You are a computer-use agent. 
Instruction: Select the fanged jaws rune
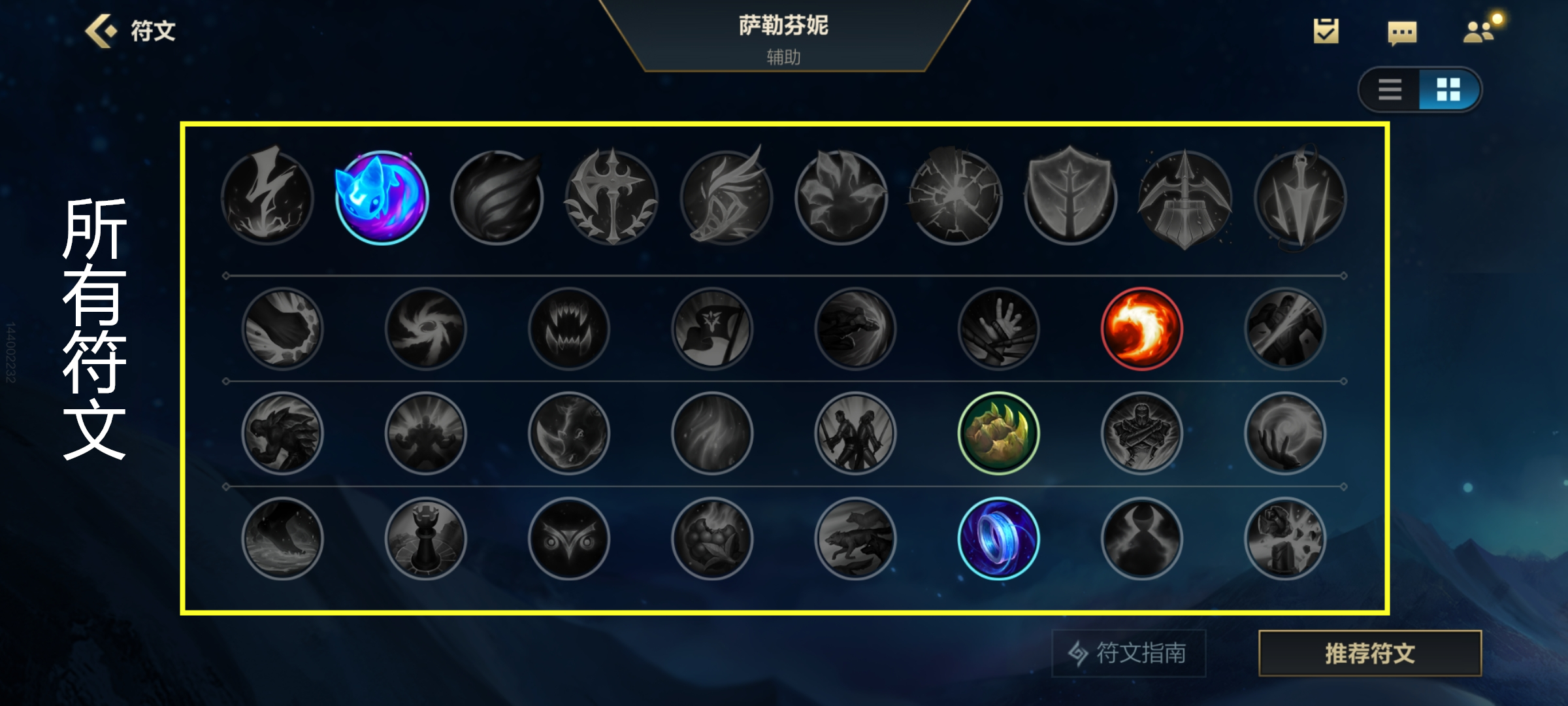(568, 329)
